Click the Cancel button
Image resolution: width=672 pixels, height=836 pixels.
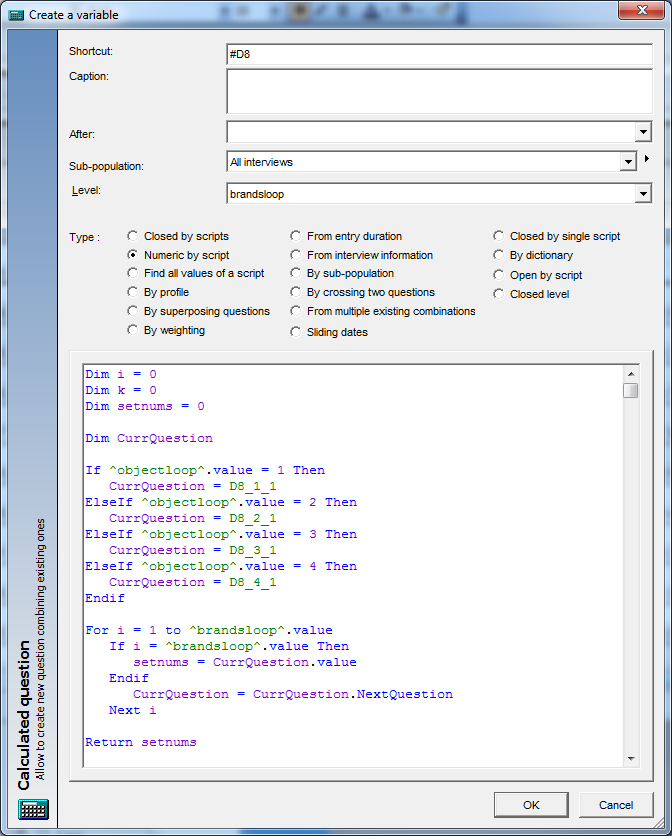tap(616, 805)
